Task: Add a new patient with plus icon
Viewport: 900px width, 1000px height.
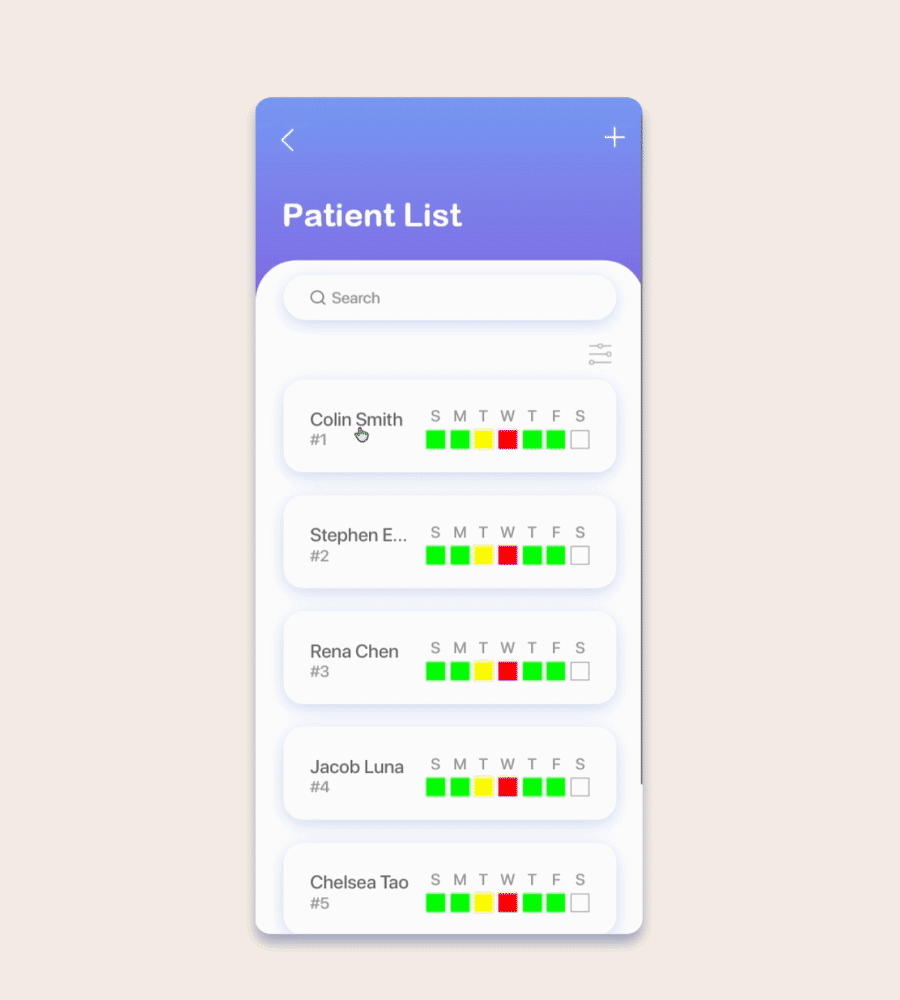Action: click(614, 137)
